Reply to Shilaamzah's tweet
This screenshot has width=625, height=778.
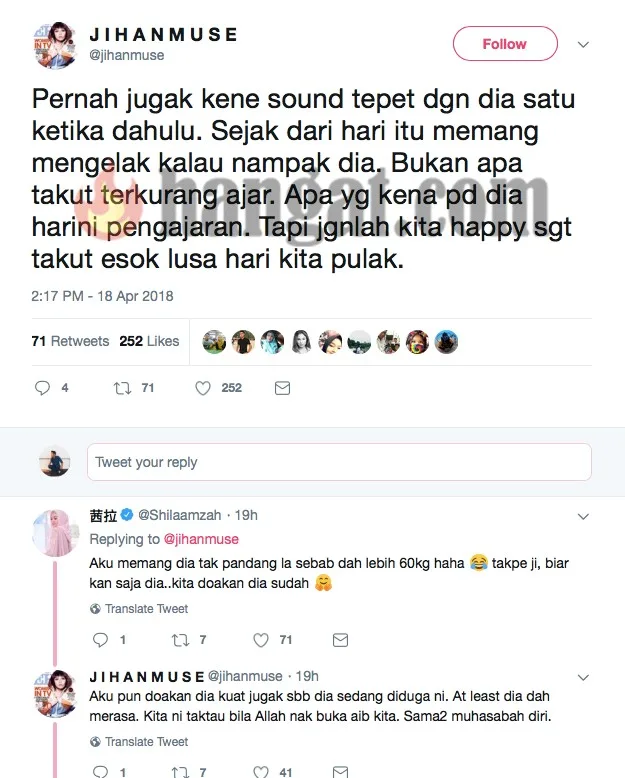click(x=101, y=640)
